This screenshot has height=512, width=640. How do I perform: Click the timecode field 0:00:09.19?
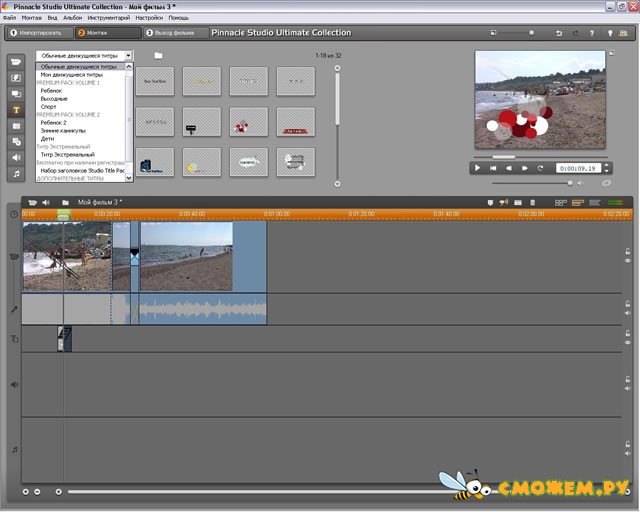point(578,168)
